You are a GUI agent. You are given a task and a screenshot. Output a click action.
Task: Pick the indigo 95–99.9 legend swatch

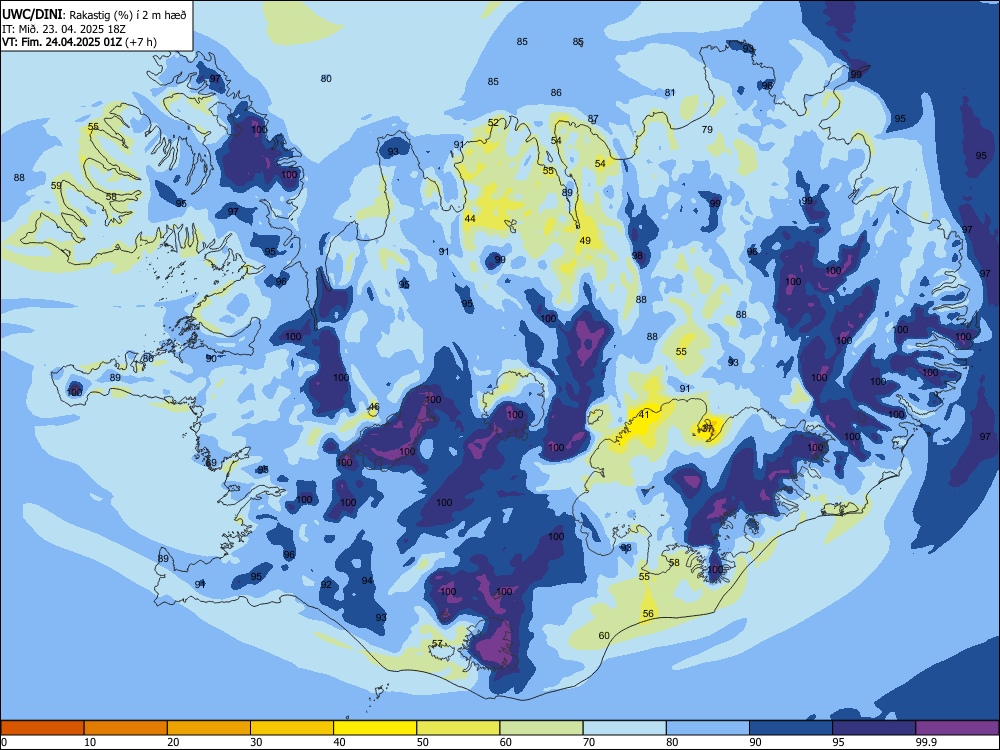(x=874, y=728)
